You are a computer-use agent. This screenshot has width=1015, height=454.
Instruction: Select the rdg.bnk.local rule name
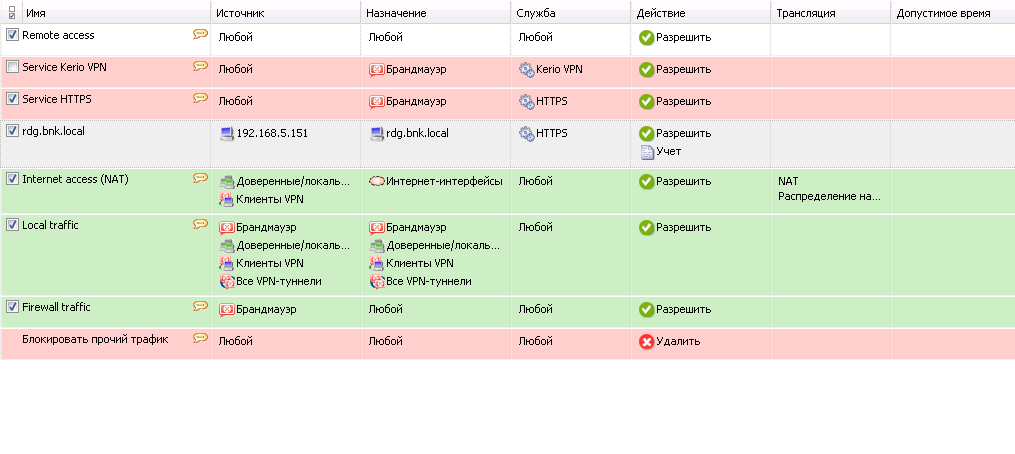coord(53,131)
